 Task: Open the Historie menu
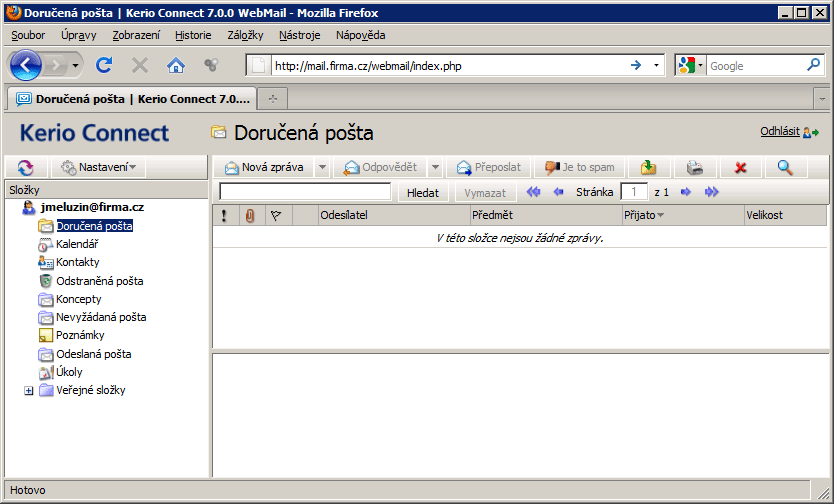tap(193, 35)
